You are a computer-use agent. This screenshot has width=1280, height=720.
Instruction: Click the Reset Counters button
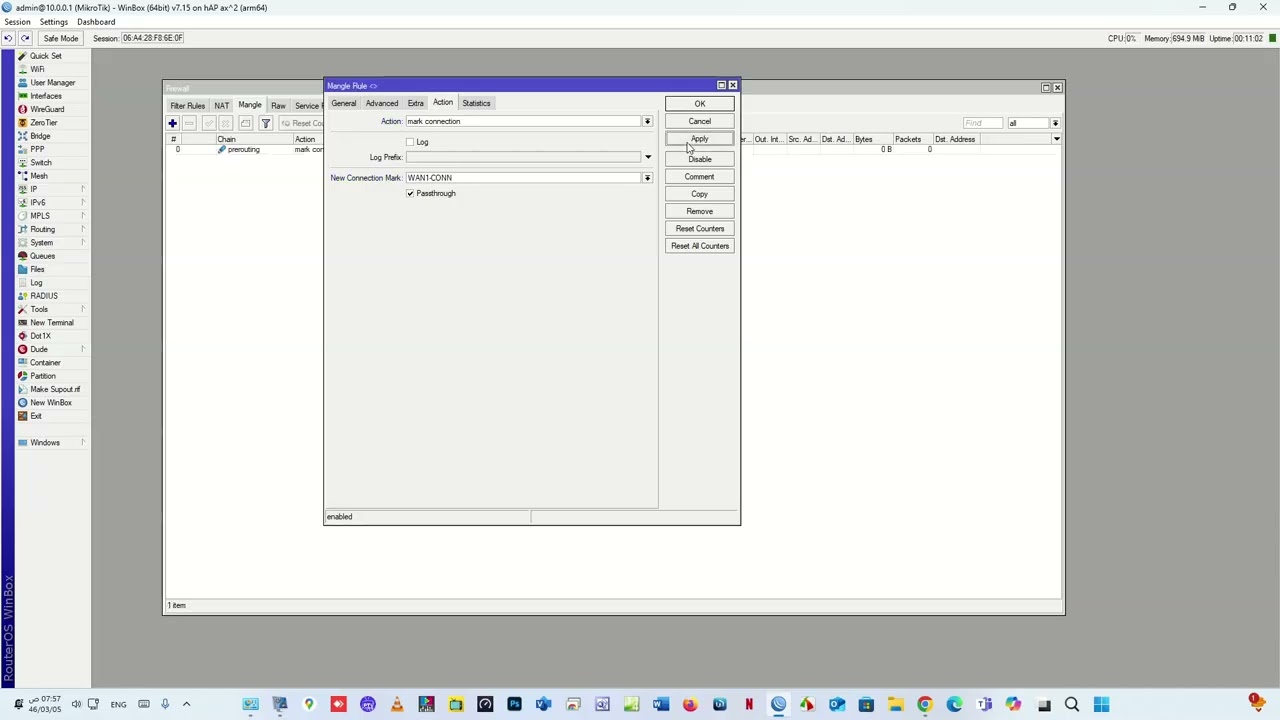[x=700, y=229]
